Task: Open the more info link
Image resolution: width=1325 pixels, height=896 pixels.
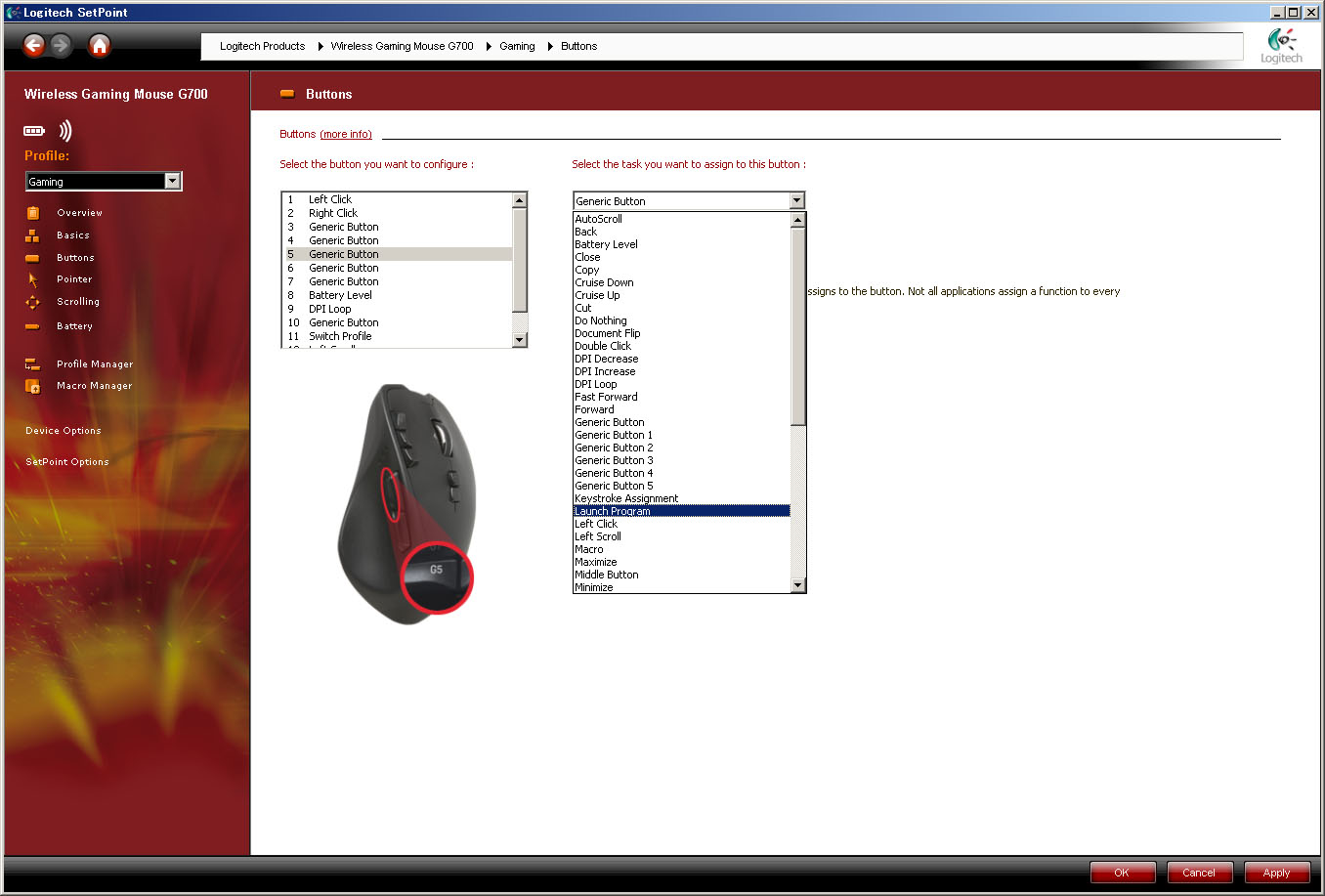Action: (346, 134)
